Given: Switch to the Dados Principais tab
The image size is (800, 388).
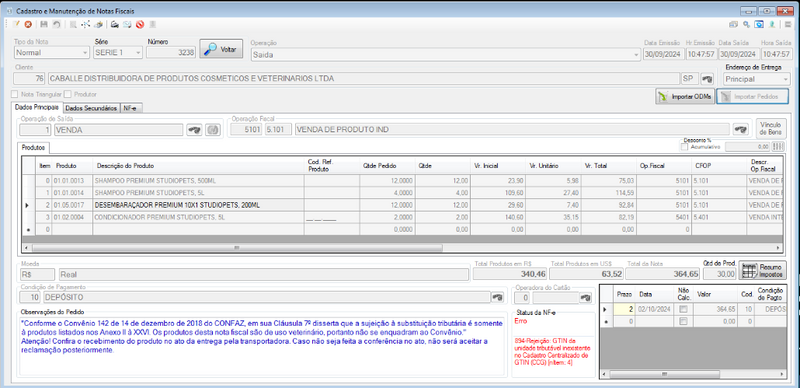Looking at the screenshot, I should [37, 108].
